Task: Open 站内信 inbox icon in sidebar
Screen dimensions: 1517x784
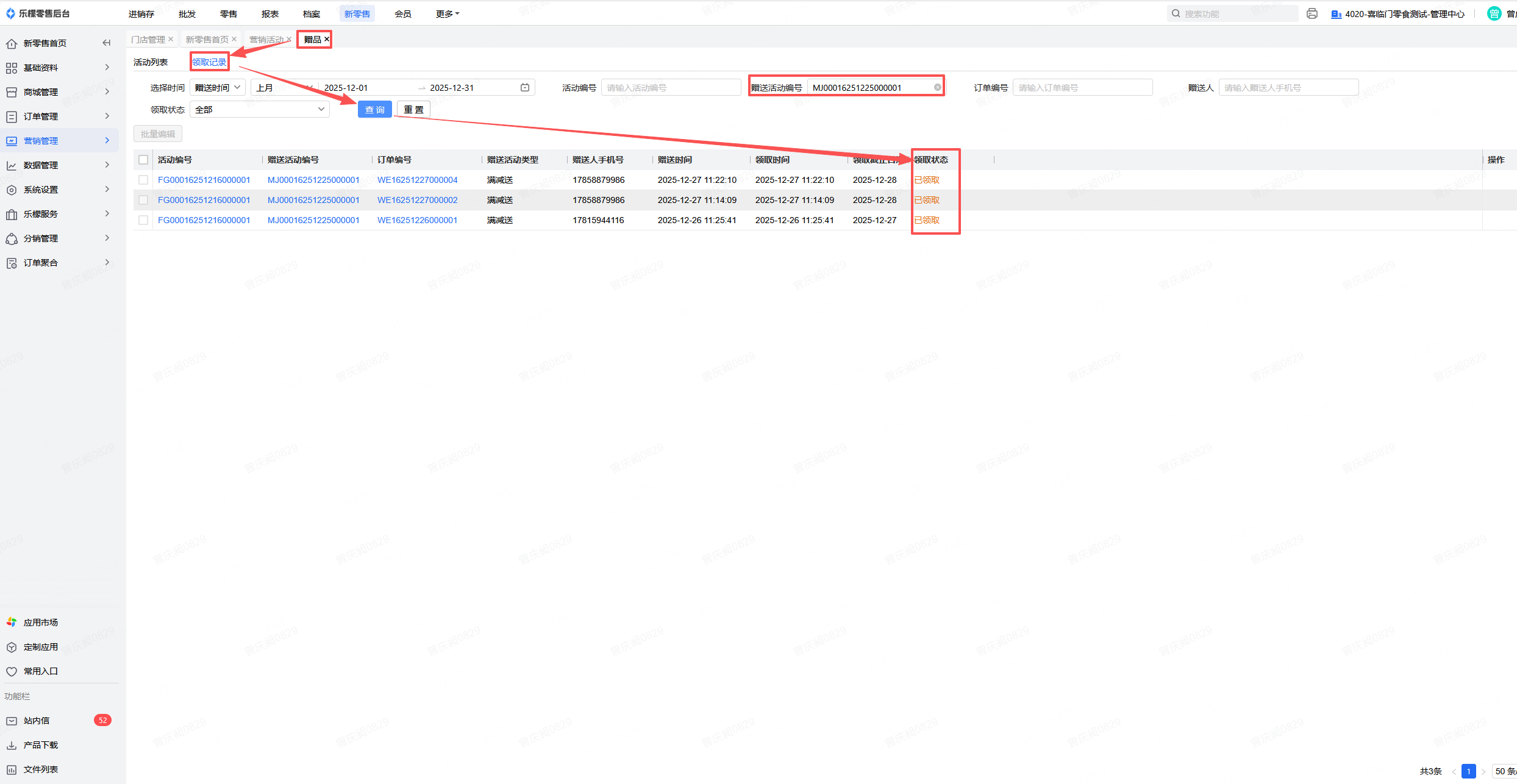Action: click(x=12, y=721)
